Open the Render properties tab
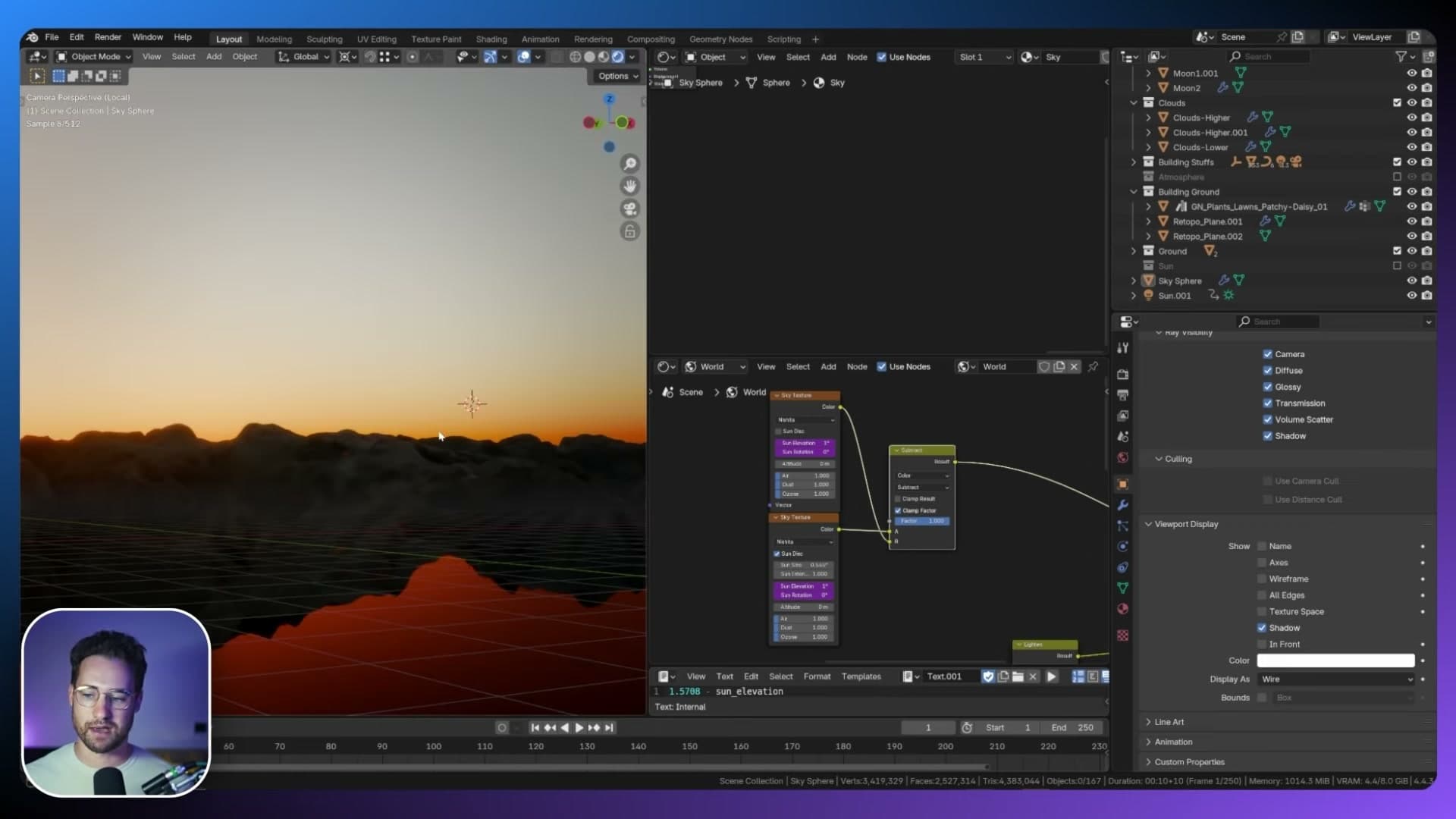Image resolution: width=1456 pixels, height=819 pixels. tap(1123, 375)
